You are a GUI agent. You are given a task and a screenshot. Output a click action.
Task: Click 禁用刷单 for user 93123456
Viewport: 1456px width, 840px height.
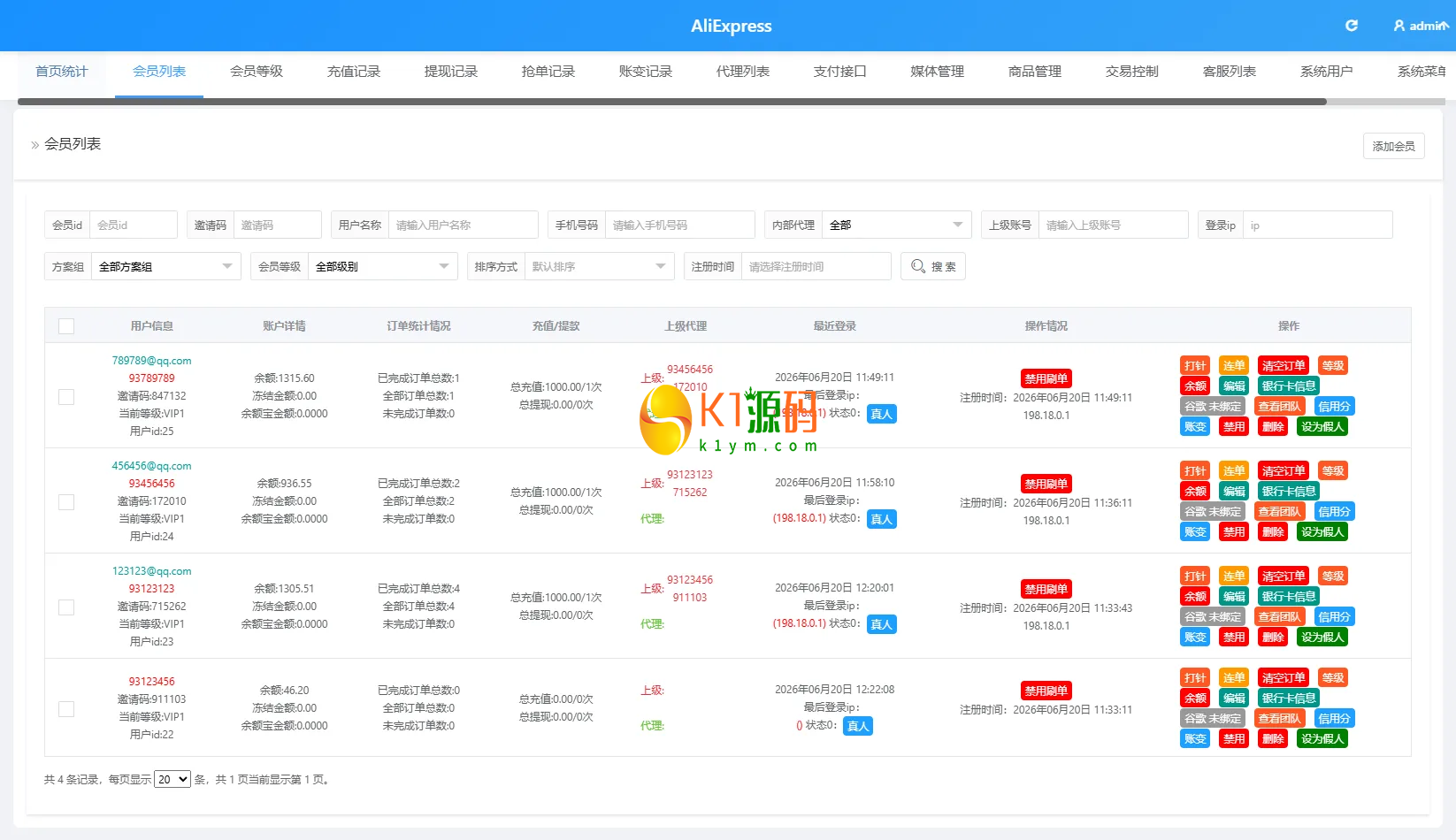coord(1046,691)
